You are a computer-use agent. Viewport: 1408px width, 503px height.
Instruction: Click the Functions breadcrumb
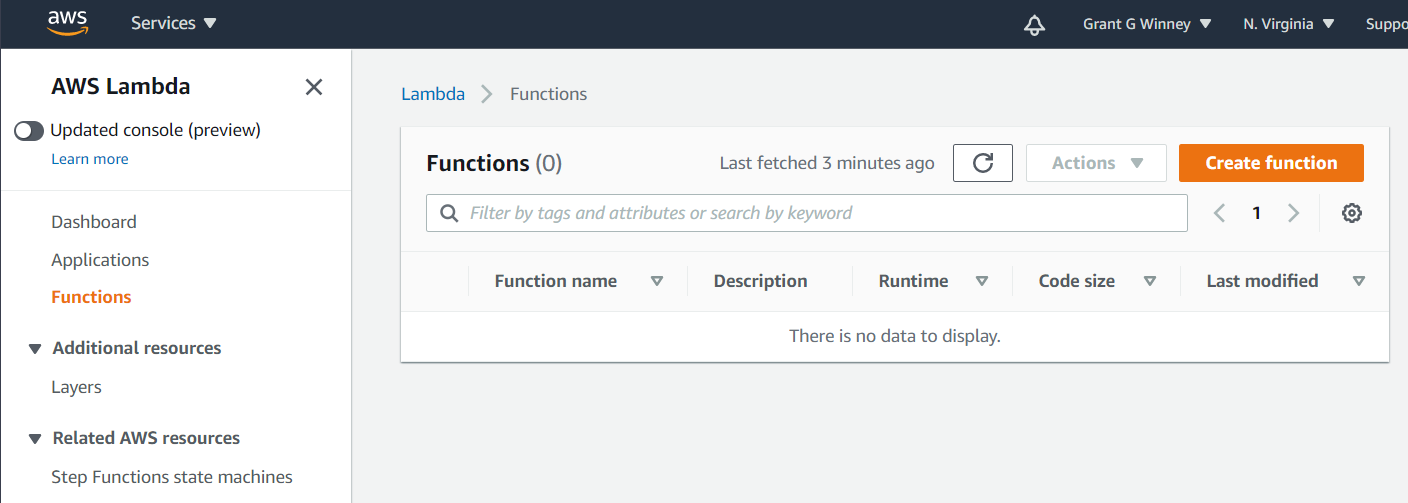tap(549, 94)
